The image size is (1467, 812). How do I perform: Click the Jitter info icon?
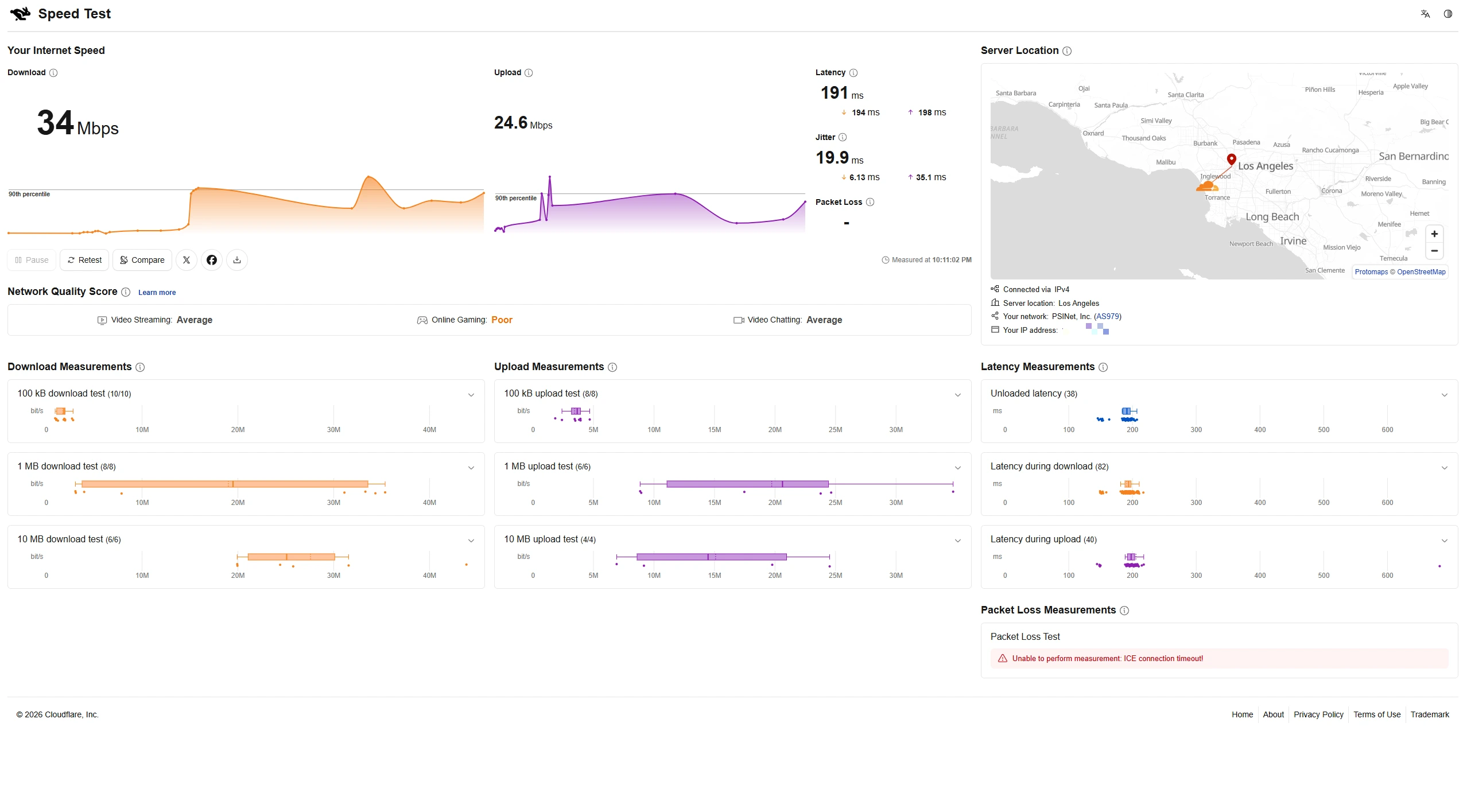click(x=843, y=137)
